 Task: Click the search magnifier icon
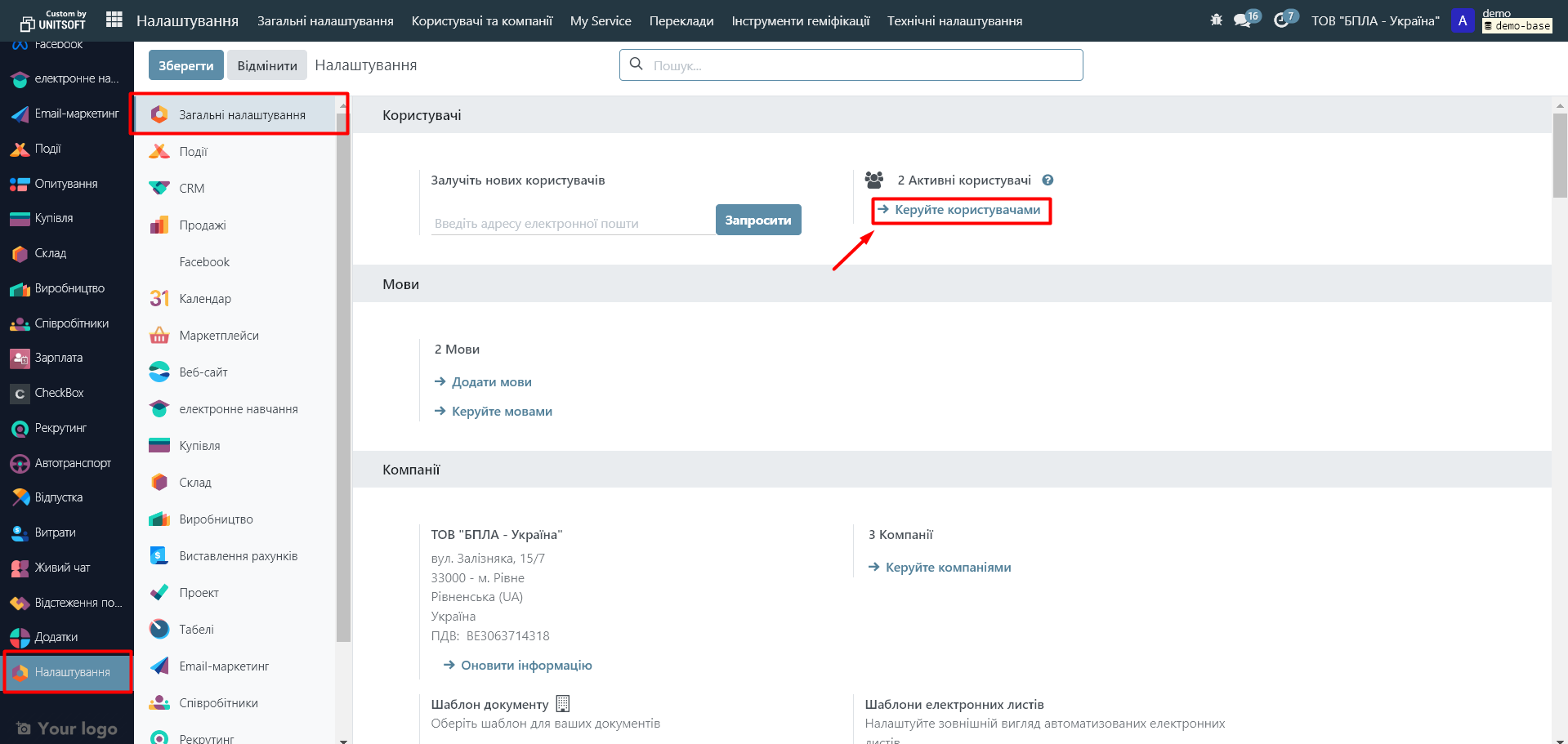tap(637, 65)
